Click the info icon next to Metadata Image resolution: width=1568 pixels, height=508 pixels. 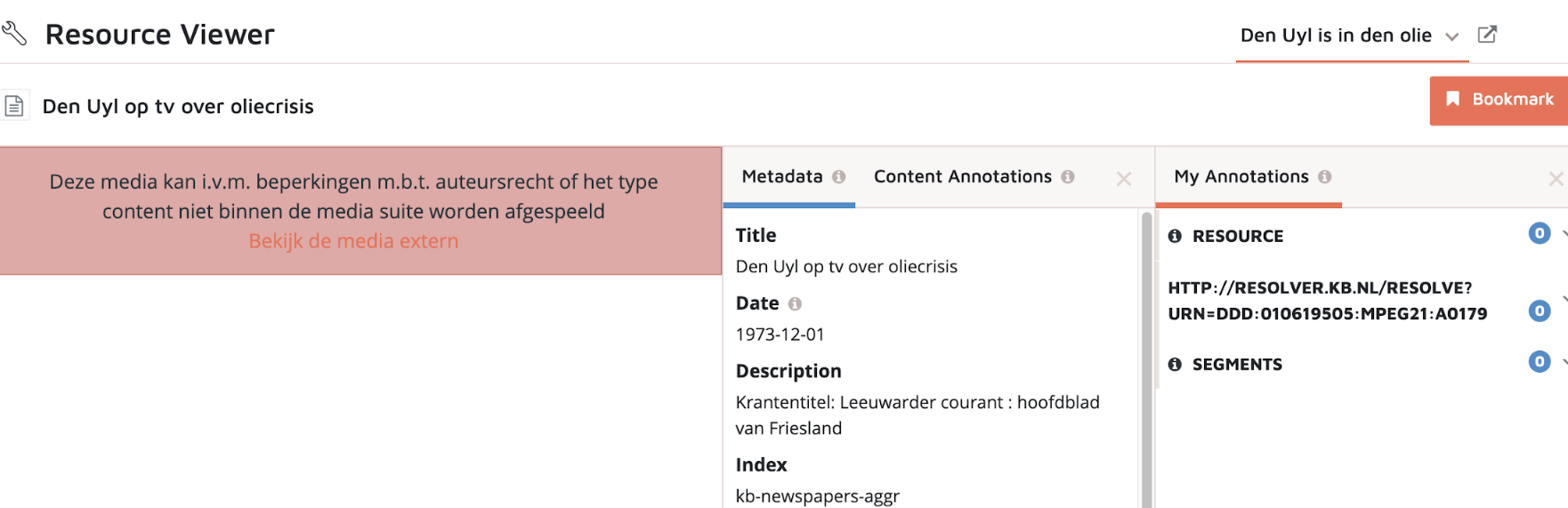coord(838,177)
